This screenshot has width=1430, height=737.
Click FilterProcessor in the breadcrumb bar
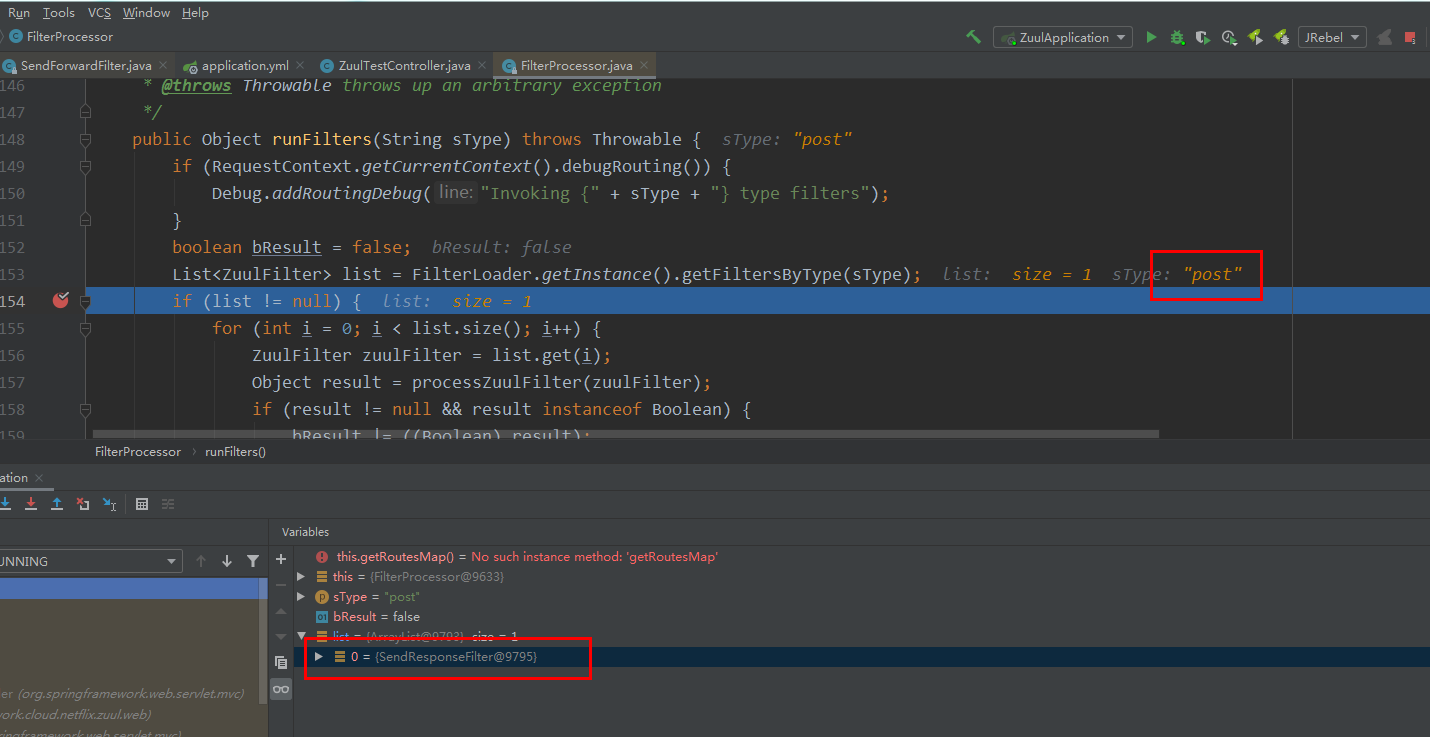coord(138,452)
